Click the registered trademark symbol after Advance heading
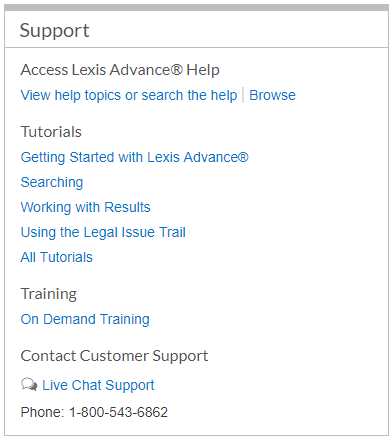 [x=177, y=70]
